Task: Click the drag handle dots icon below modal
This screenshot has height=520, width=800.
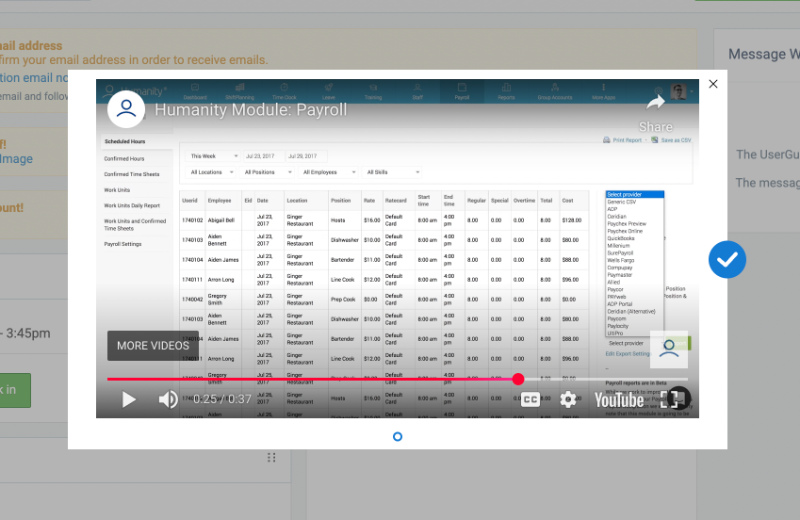Action: coord(271,457)
